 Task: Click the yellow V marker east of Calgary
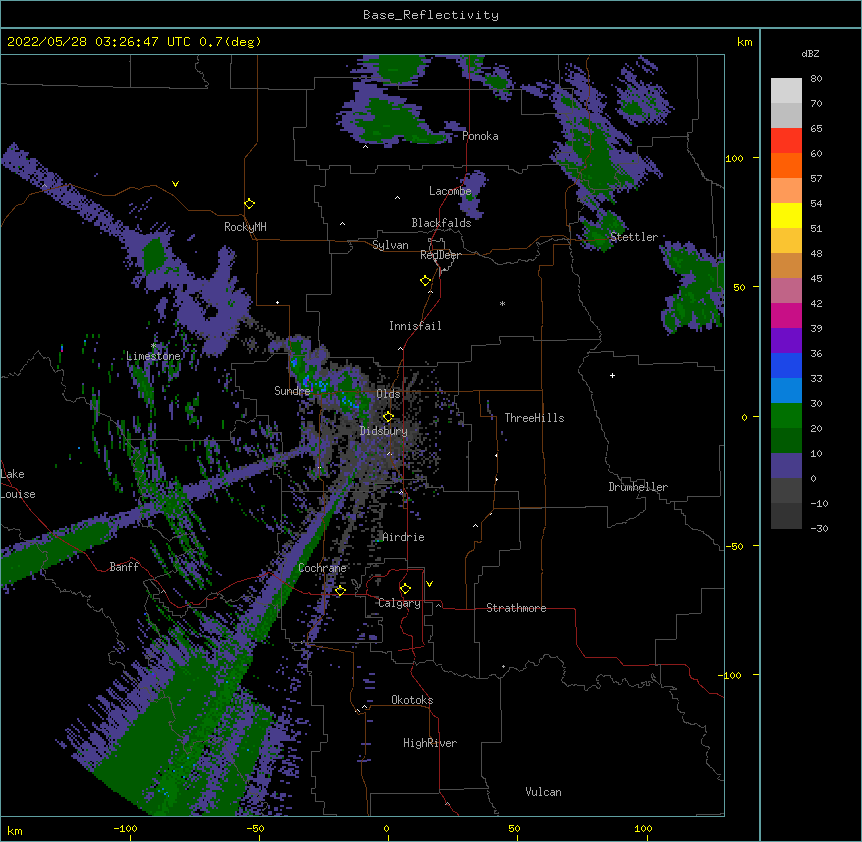[x=429, y=584]
